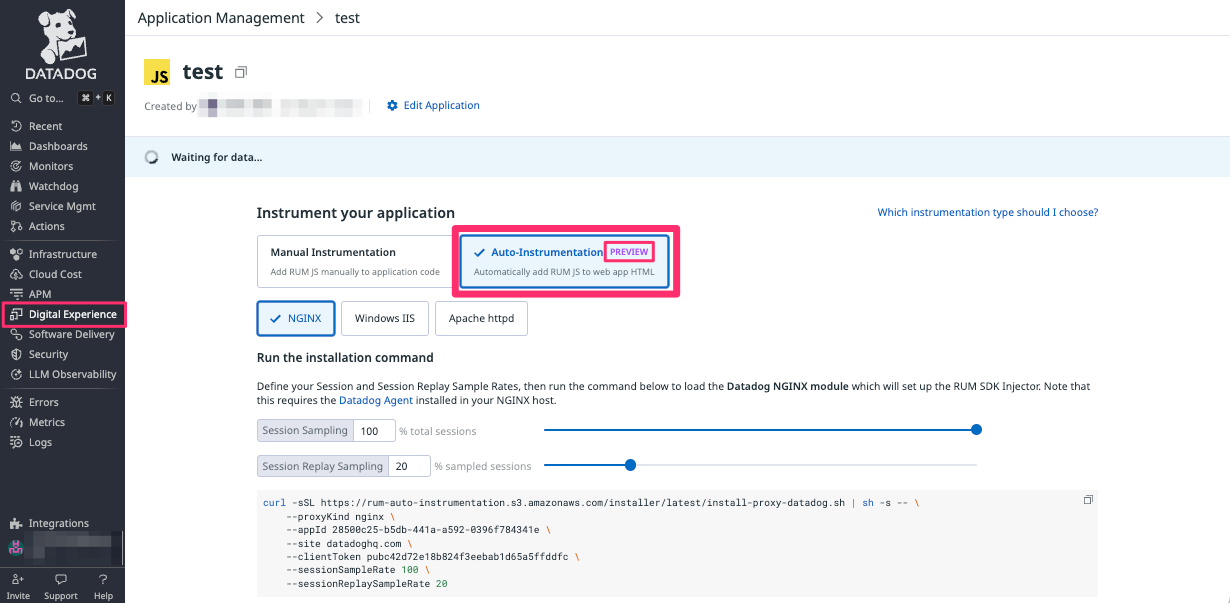1230x603 pixels.
Task: Open the Datadog logo home
Action: coord(62,45)
